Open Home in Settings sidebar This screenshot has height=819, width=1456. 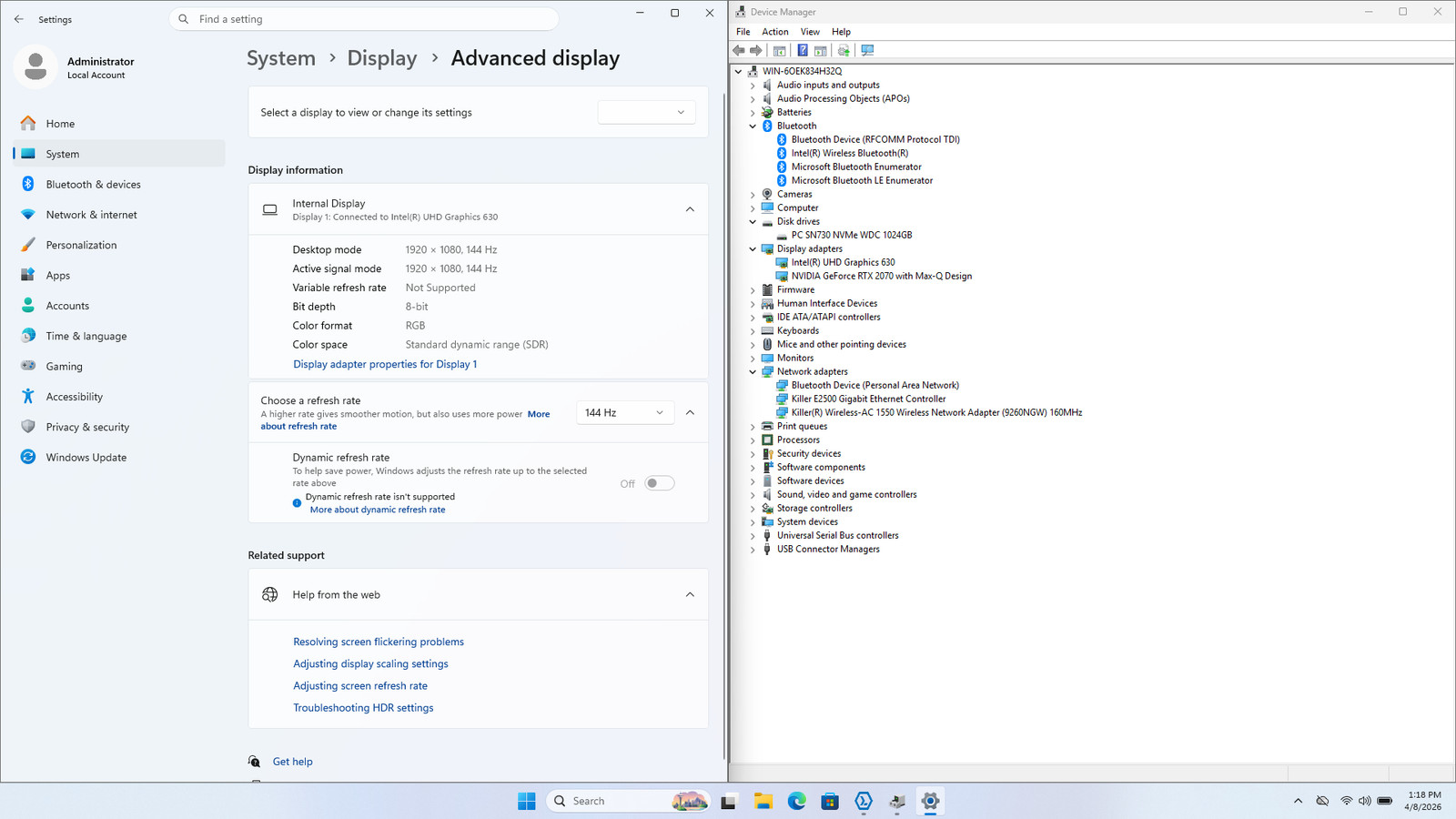pos(119,124)
